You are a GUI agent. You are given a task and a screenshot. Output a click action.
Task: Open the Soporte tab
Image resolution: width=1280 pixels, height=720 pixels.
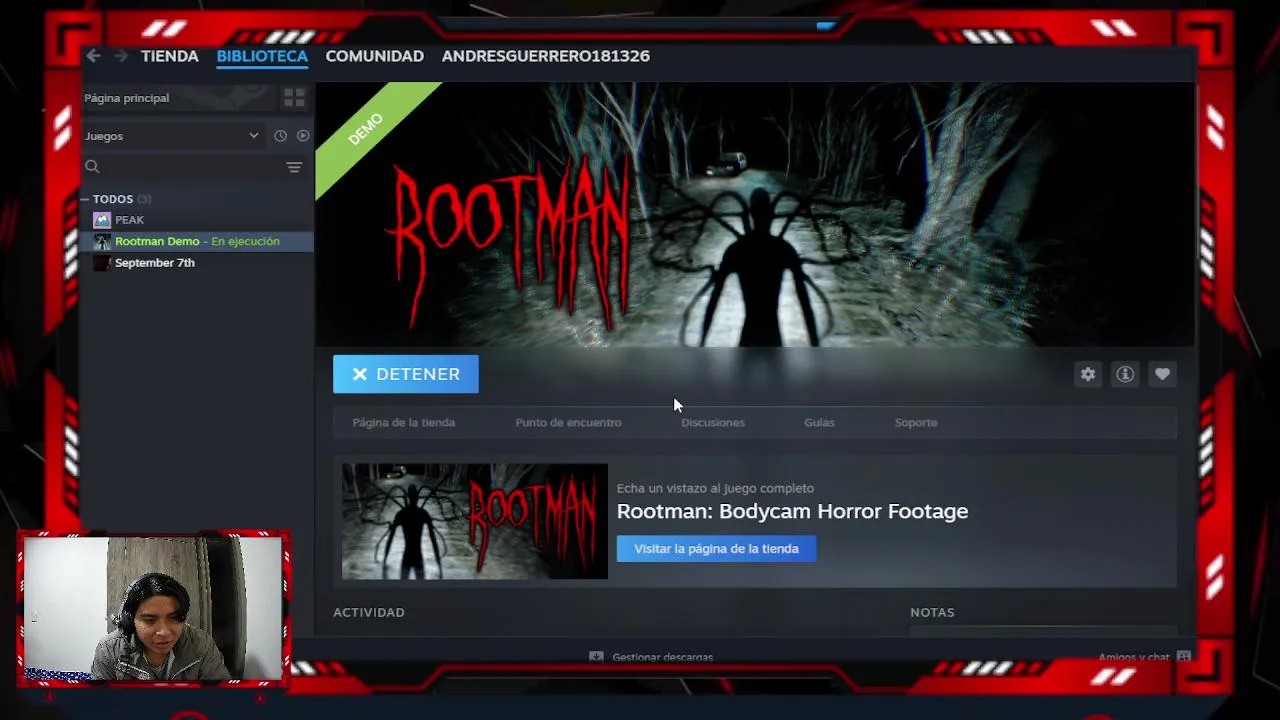(x=916, y=423)
